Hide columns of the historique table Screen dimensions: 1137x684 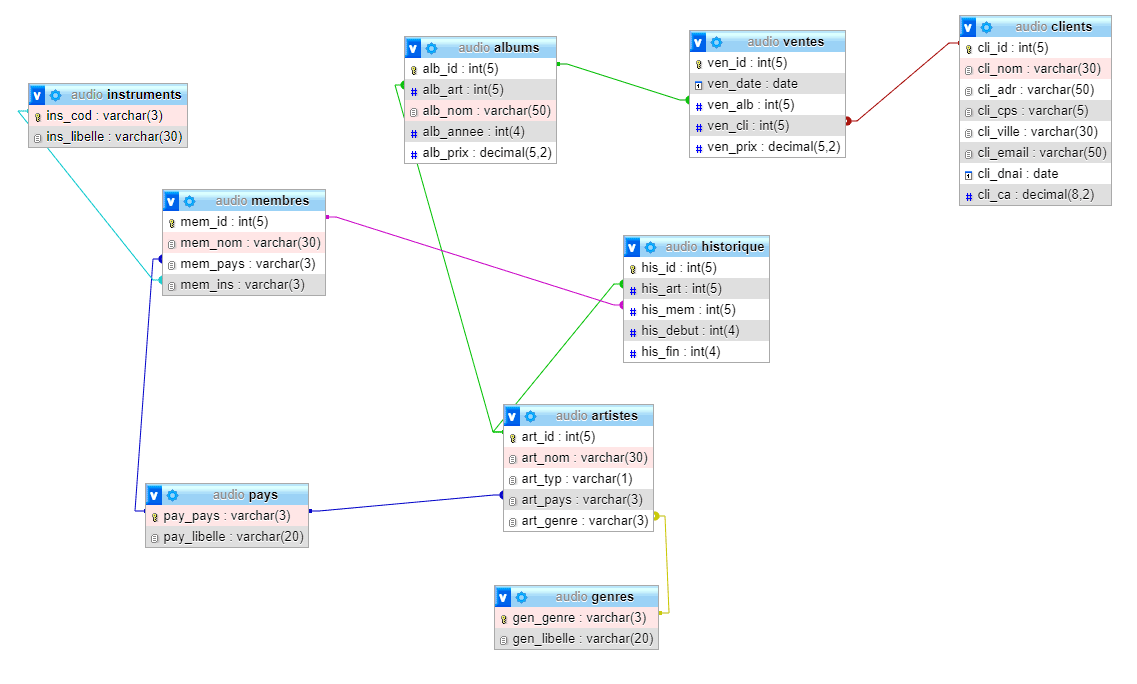point(632,247)
